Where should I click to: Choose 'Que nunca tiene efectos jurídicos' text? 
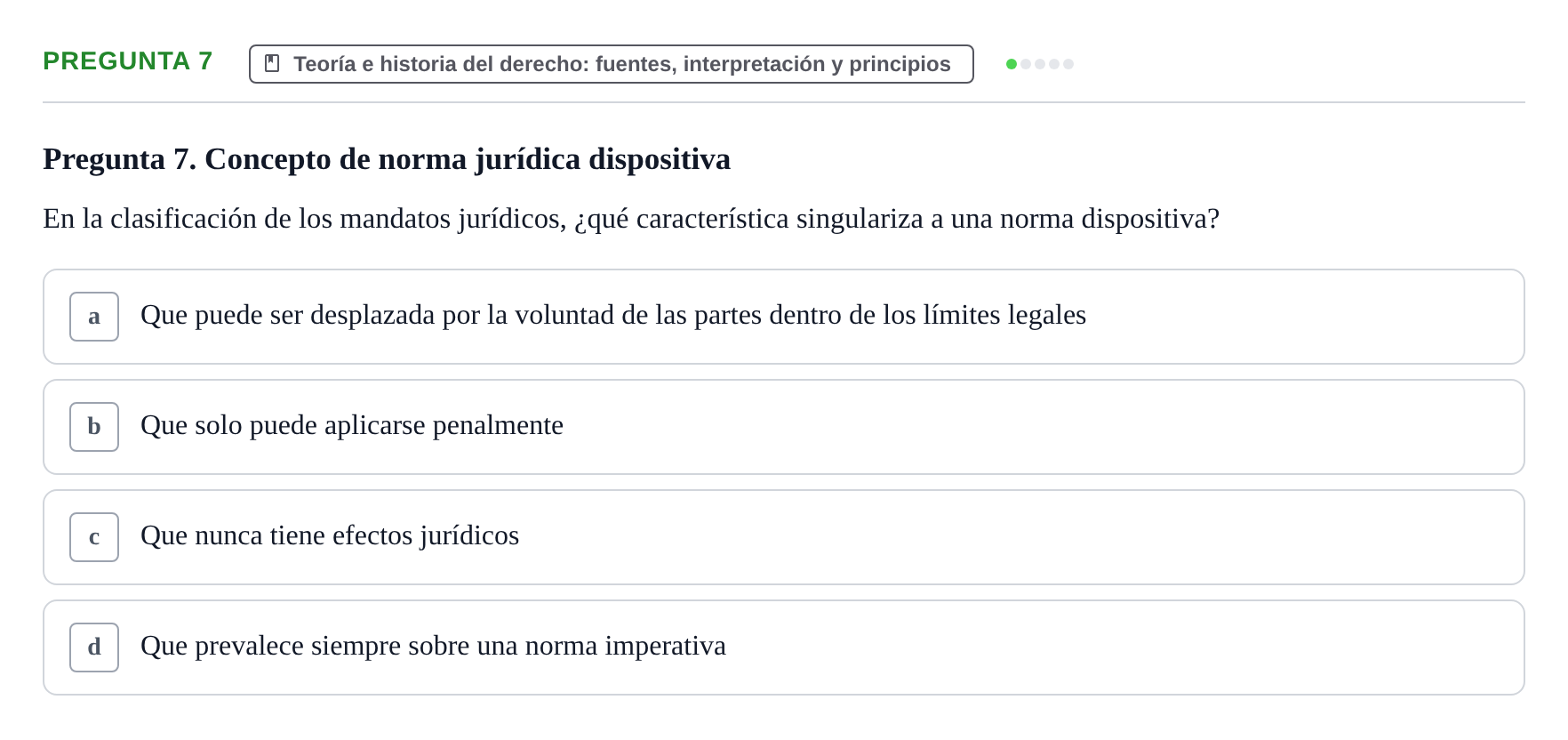click(x=330, y=535)
